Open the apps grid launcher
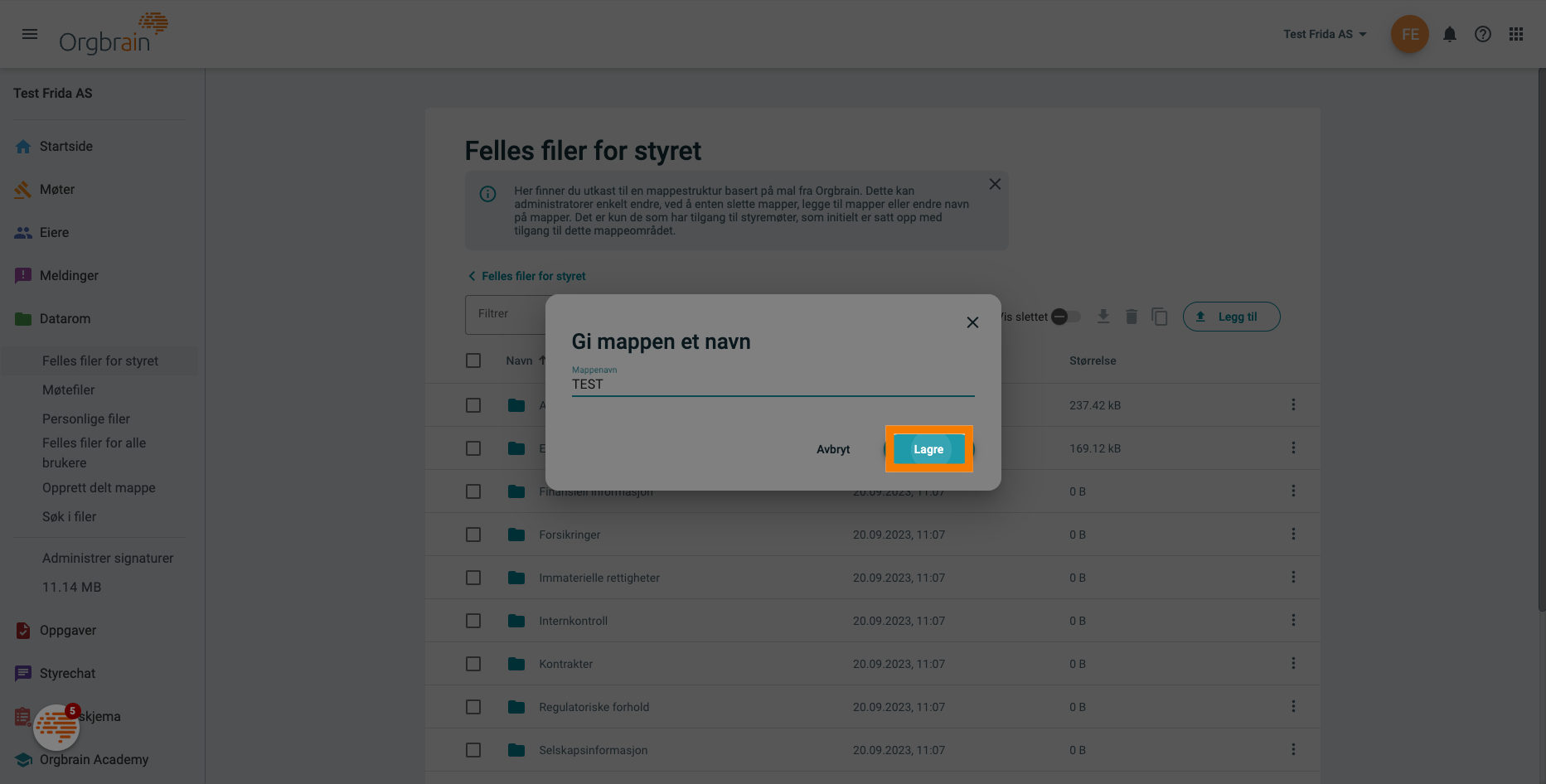Viewport: 1546px width, 784px height. click(1515, 34)
